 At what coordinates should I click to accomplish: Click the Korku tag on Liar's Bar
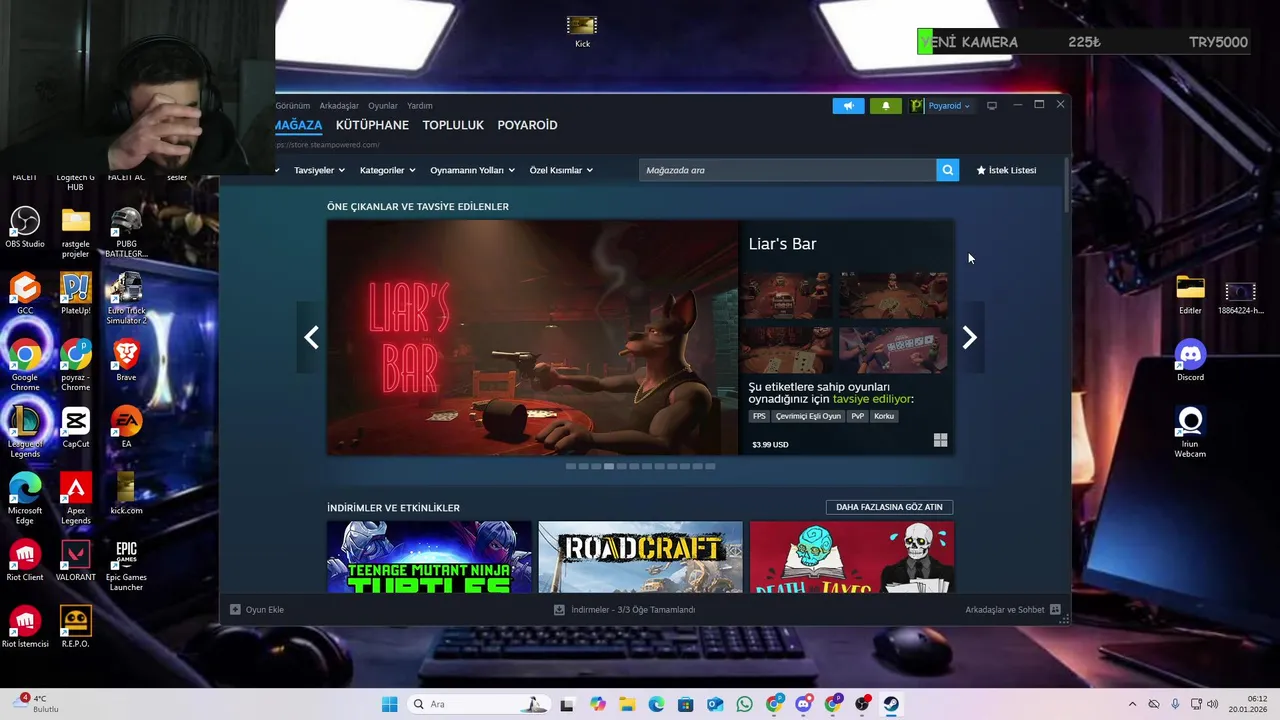tap(884, 416)
